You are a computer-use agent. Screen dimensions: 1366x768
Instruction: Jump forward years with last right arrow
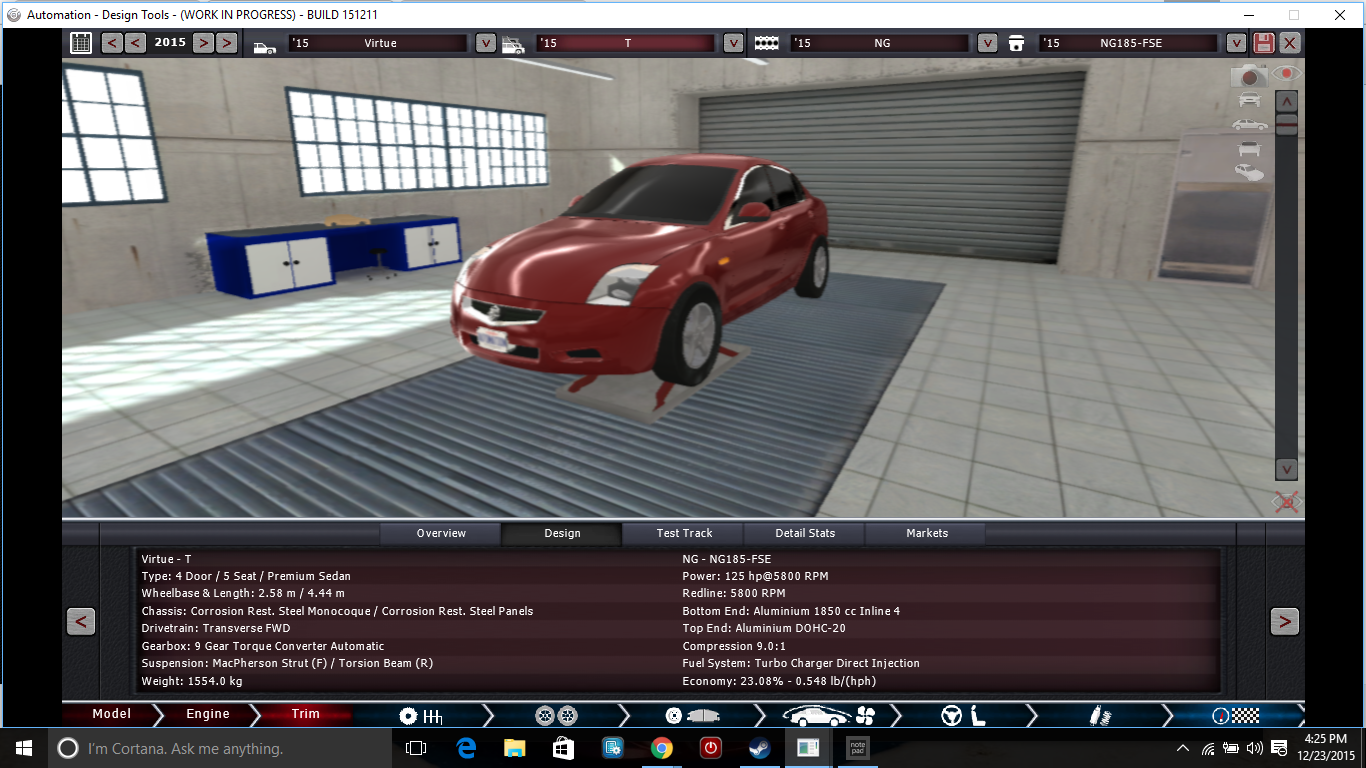(x=227, y=43)
